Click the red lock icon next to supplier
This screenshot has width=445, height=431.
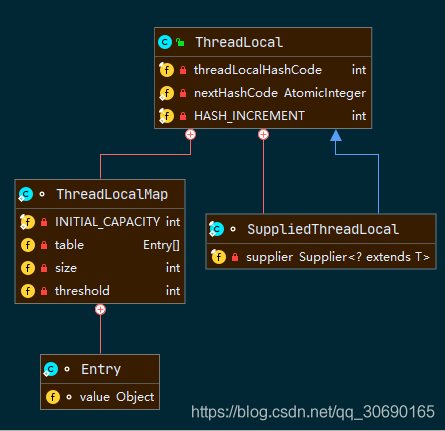click(x=235, y=257)
